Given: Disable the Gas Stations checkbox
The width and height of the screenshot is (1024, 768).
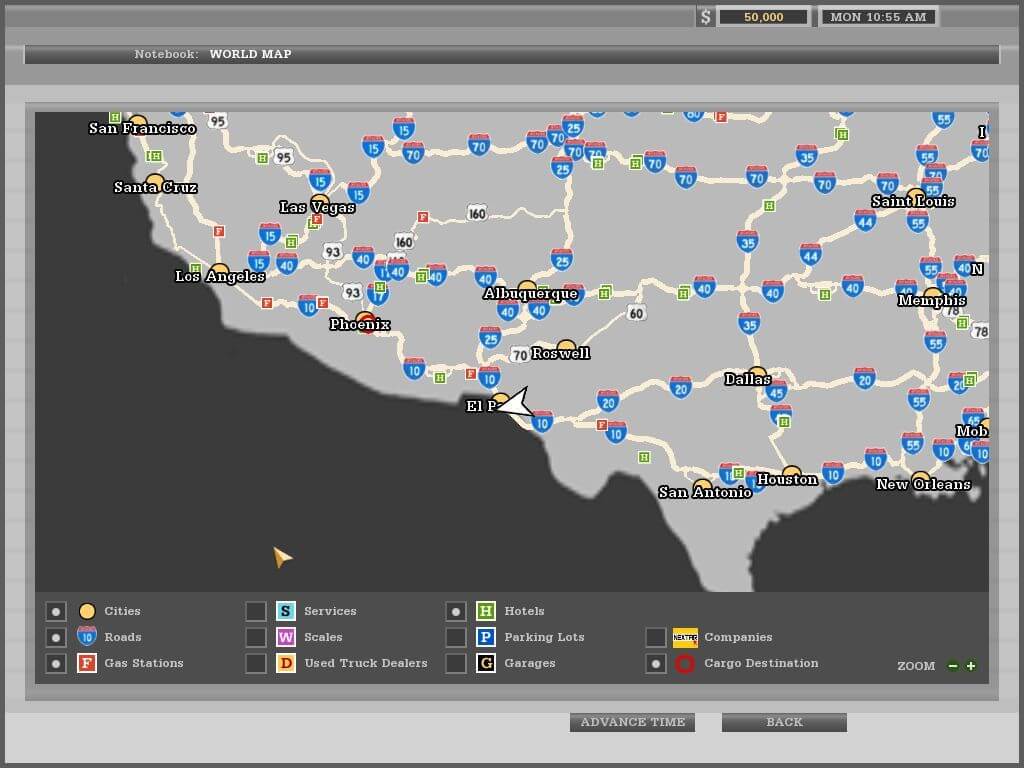Looking at the screenshot, I should (56, 663).
